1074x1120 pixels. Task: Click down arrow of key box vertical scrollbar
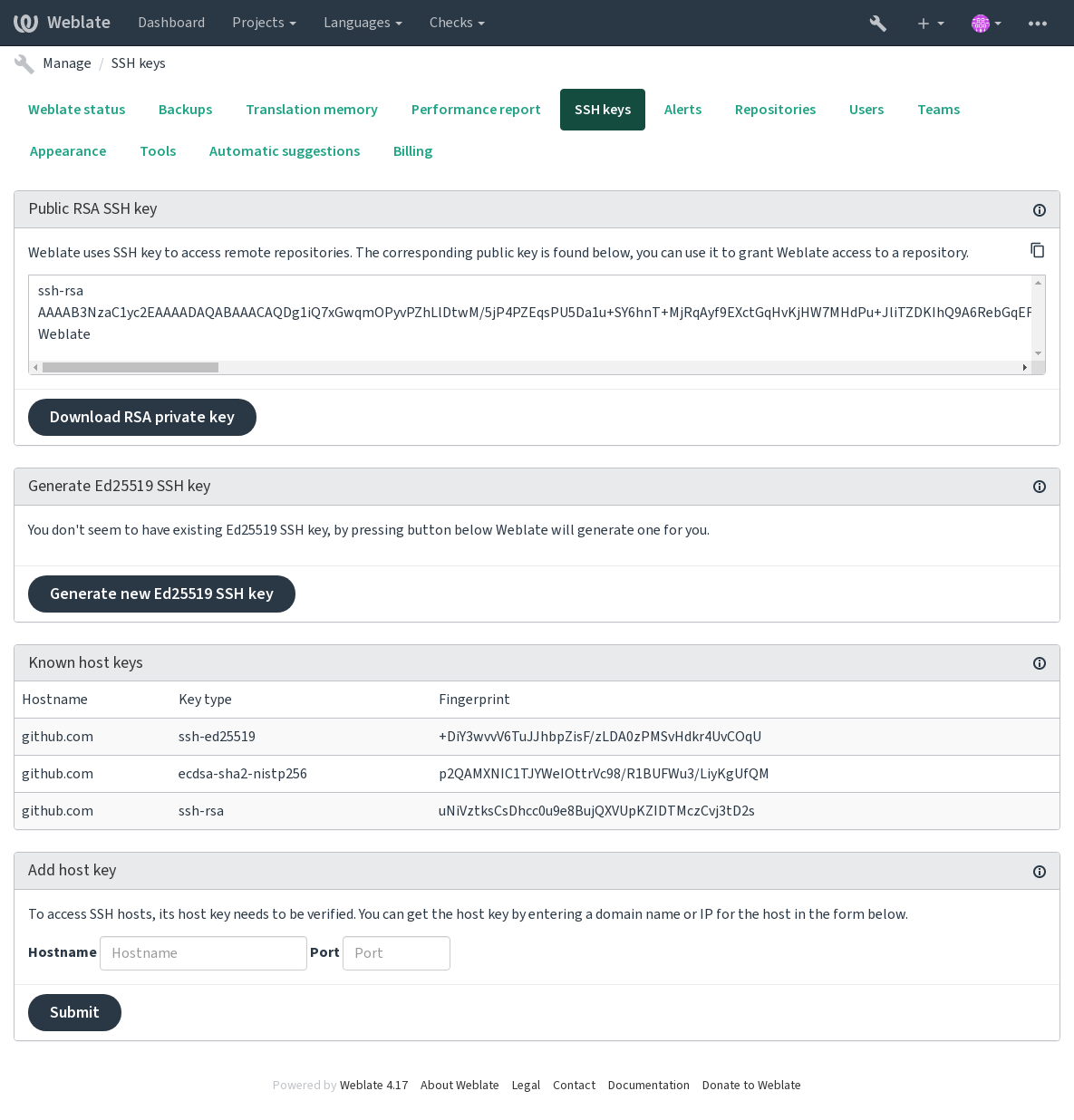(1039, 353)
